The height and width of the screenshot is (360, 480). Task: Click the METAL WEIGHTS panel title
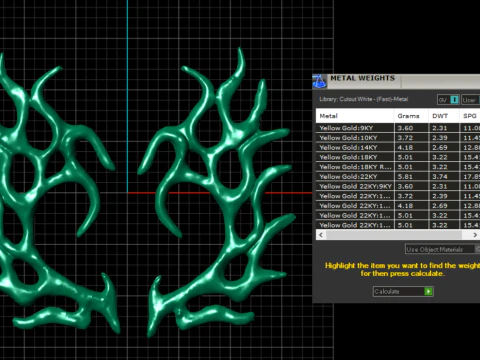point(362,78)
